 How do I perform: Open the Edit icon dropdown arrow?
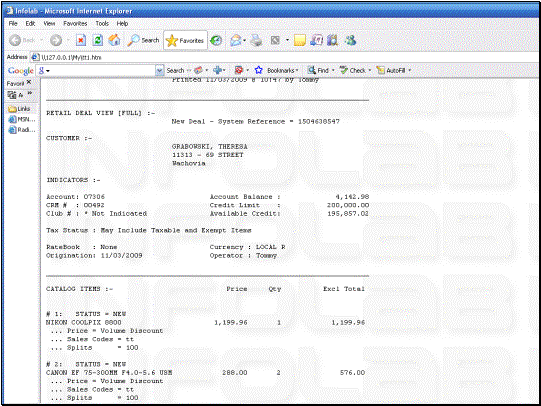tap(287, 40)
